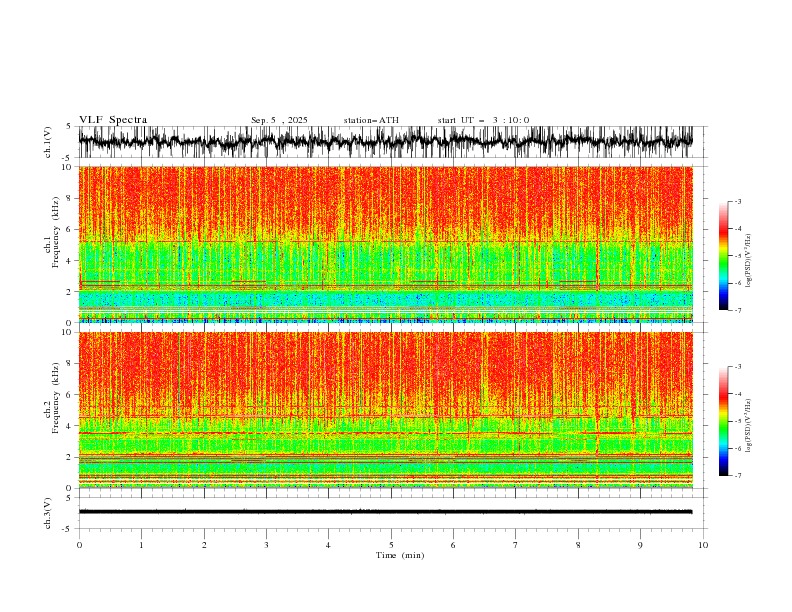Click the 'Time (min)' axis title
The height and width of the screenshot is (612, 792).
[x=400, y=555]
